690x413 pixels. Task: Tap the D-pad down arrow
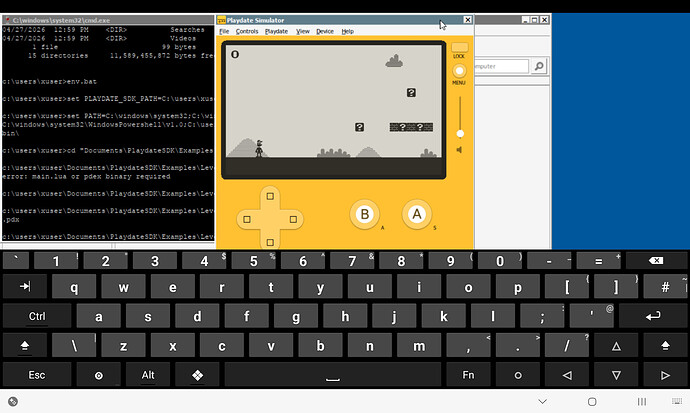pyautogui.click(x=270, y=242)
